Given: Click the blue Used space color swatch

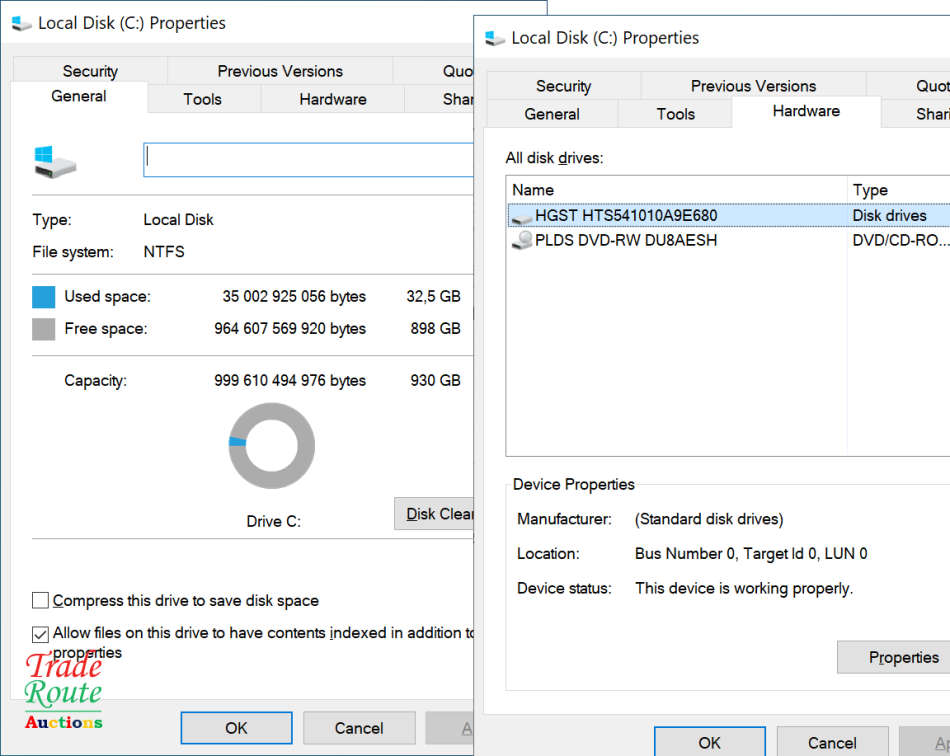Looking at the screenshot, I should tap(44, 297).
